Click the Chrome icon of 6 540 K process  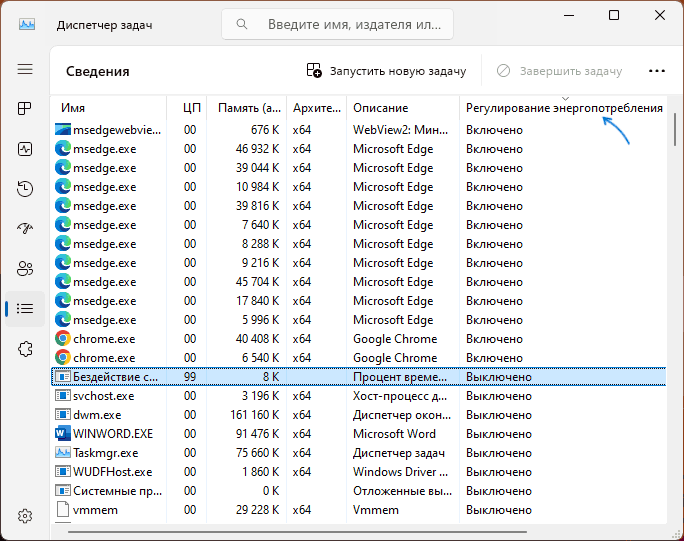click(x=63, y=358)
